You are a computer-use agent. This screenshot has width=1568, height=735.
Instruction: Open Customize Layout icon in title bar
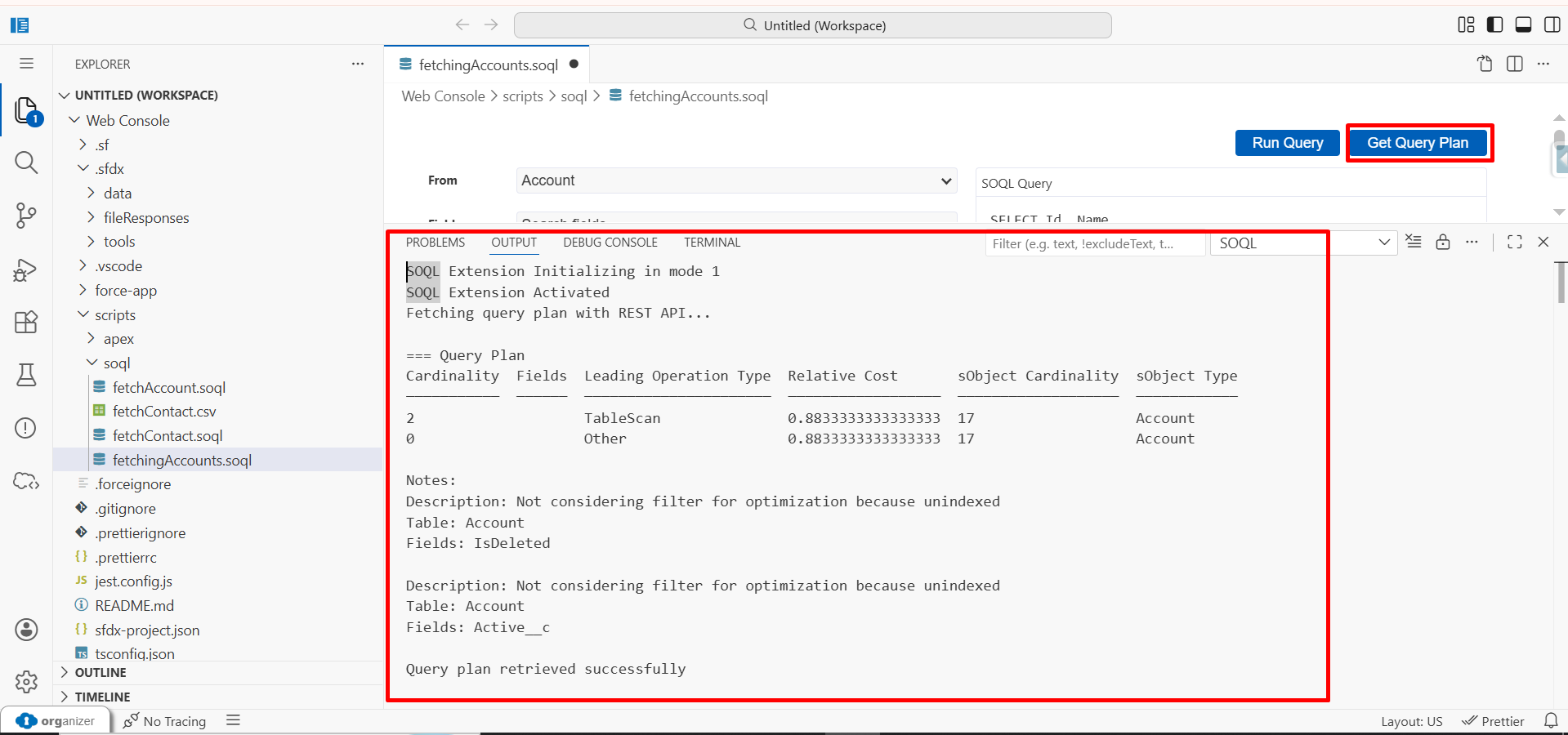pos(1466,24)
